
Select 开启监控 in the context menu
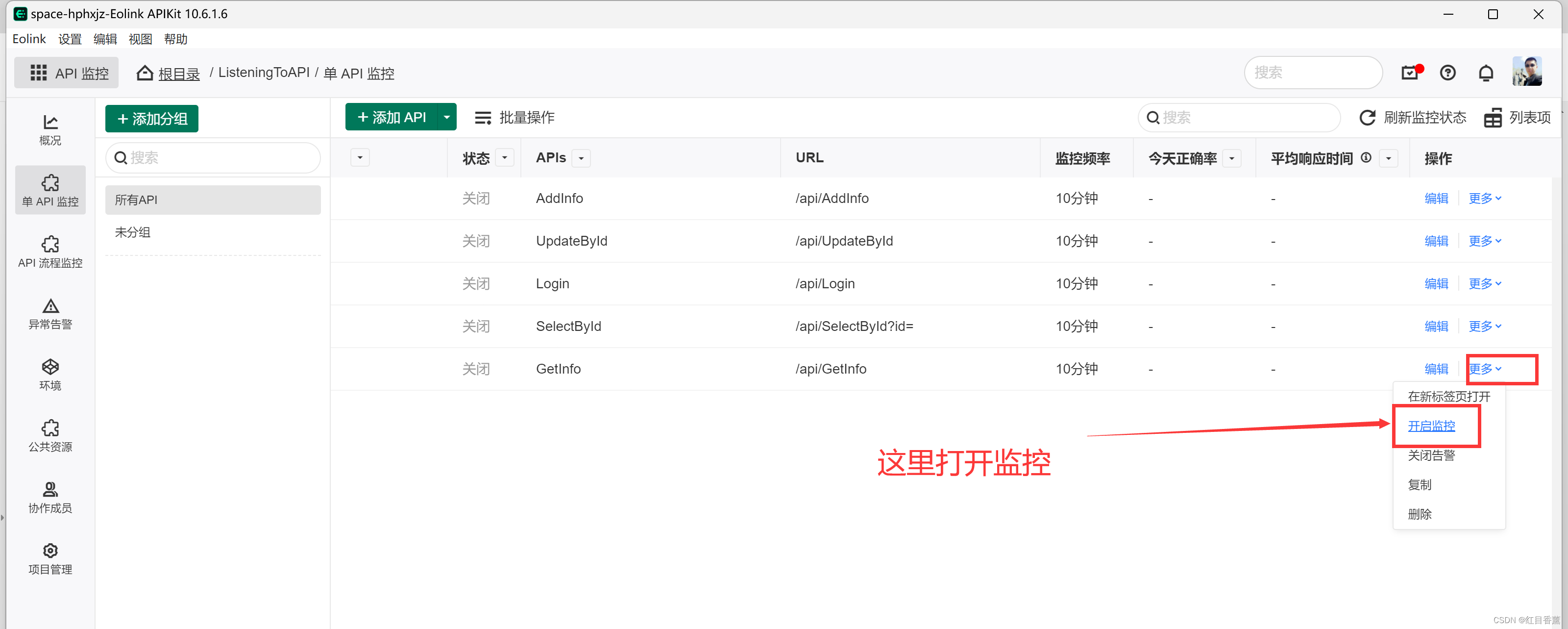1431,426
